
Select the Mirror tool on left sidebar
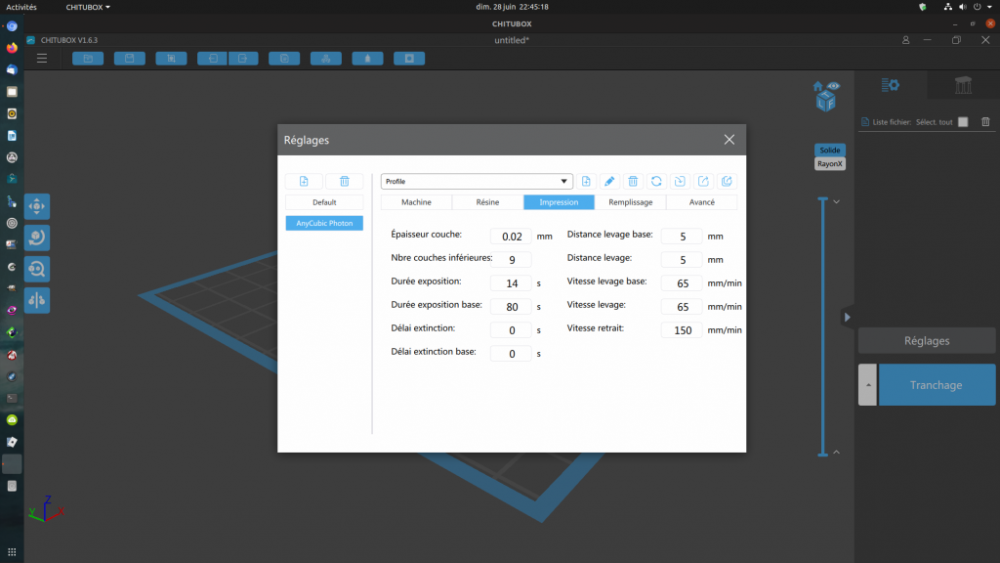(x=37, y=300)
